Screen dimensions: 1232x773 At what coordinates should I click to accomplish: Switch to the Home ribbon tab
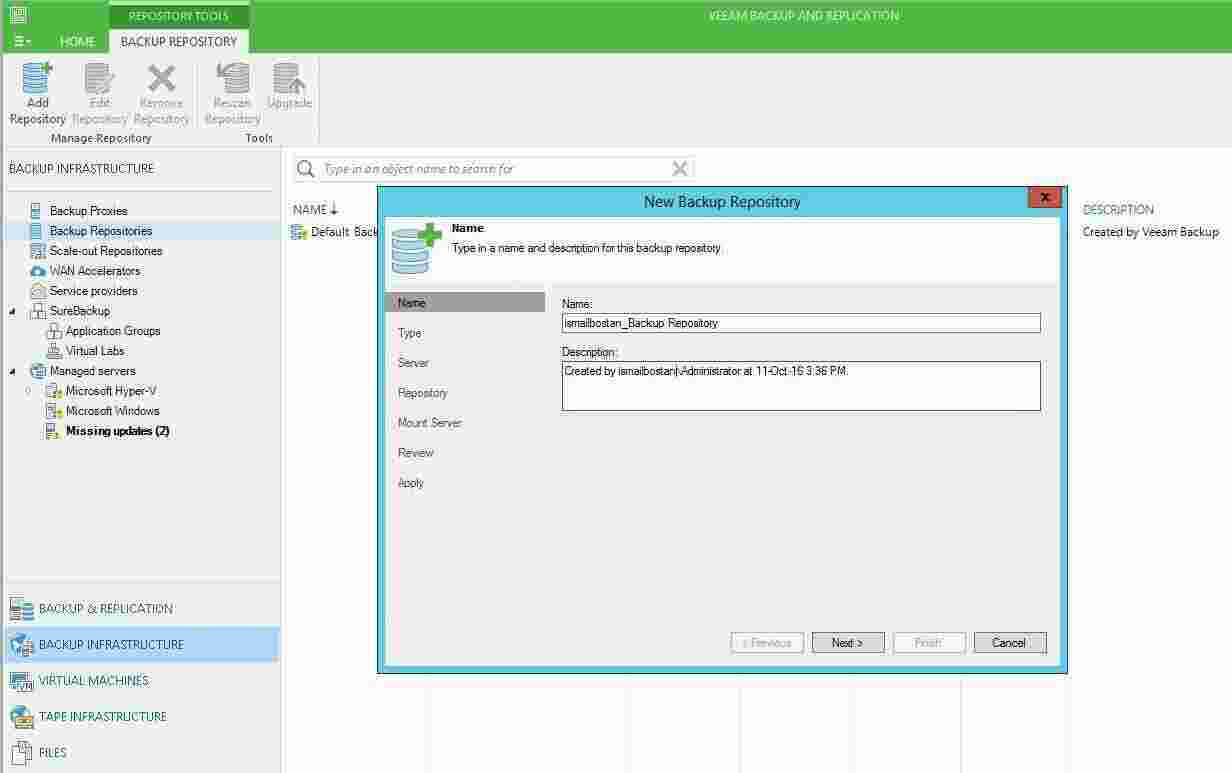[x=77, y=42]
